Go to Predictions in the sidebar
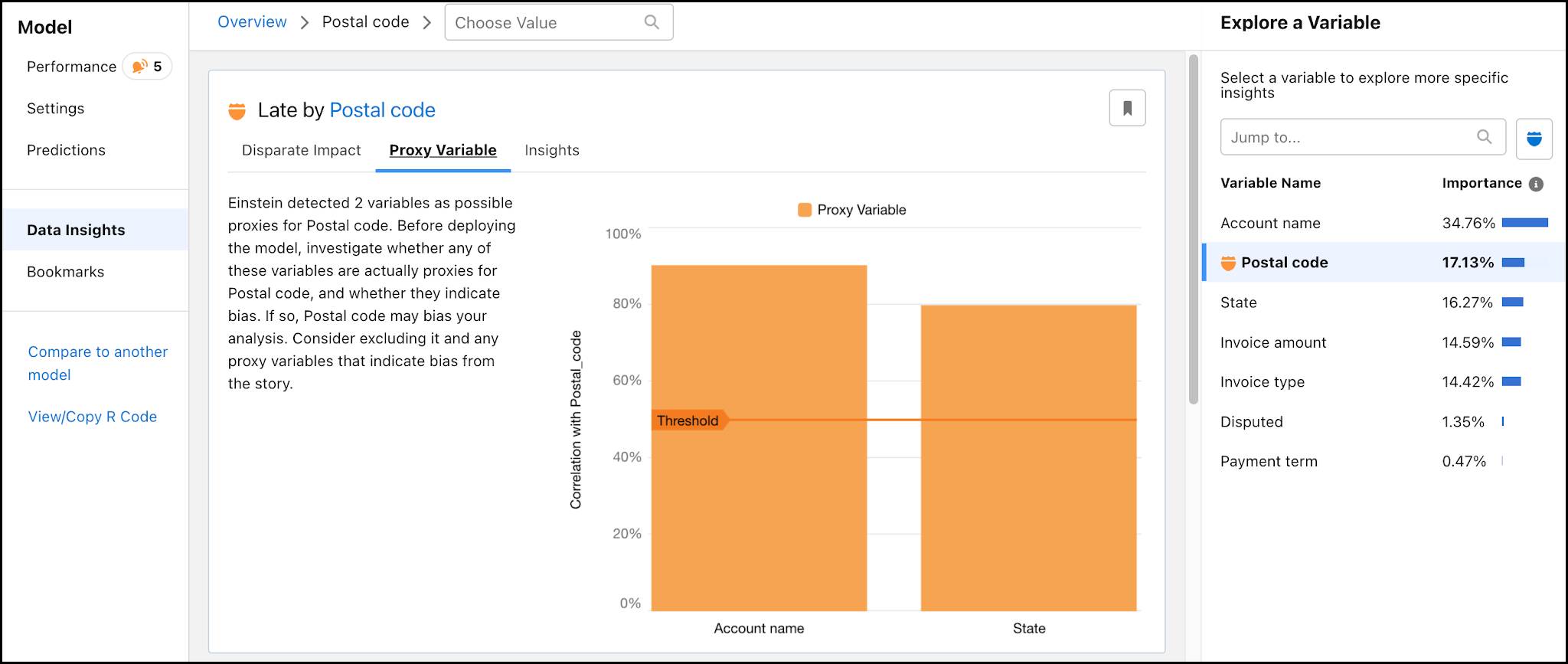Screen dimensions: 1568x664 (66, 150)
